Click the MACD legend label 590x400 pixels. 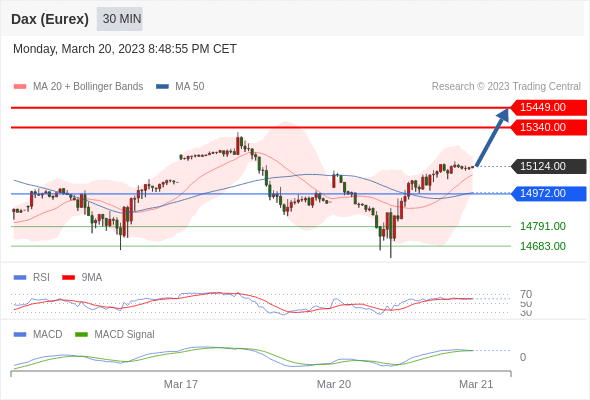coord(48,335)
